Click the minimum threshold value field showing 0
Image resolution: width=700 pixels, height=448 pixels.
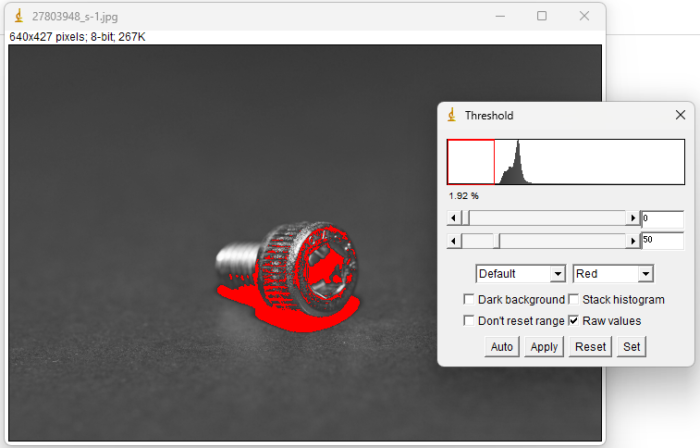point(662,219)
